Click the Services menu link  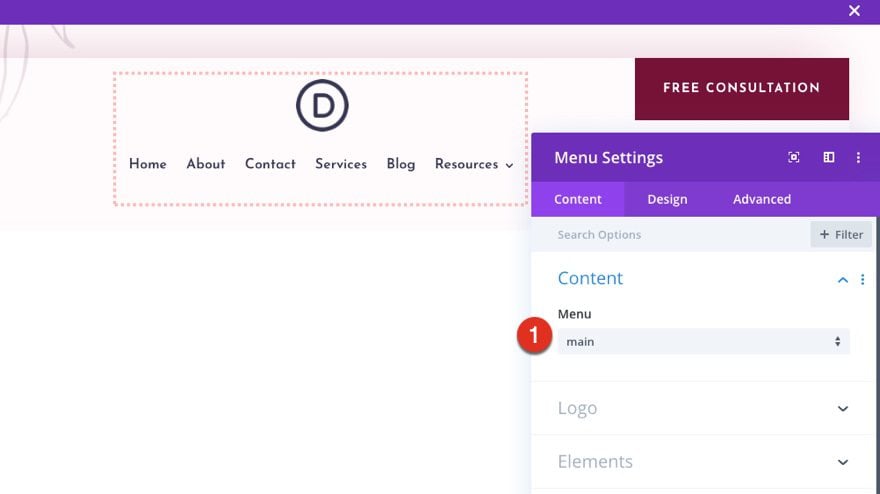341,164
